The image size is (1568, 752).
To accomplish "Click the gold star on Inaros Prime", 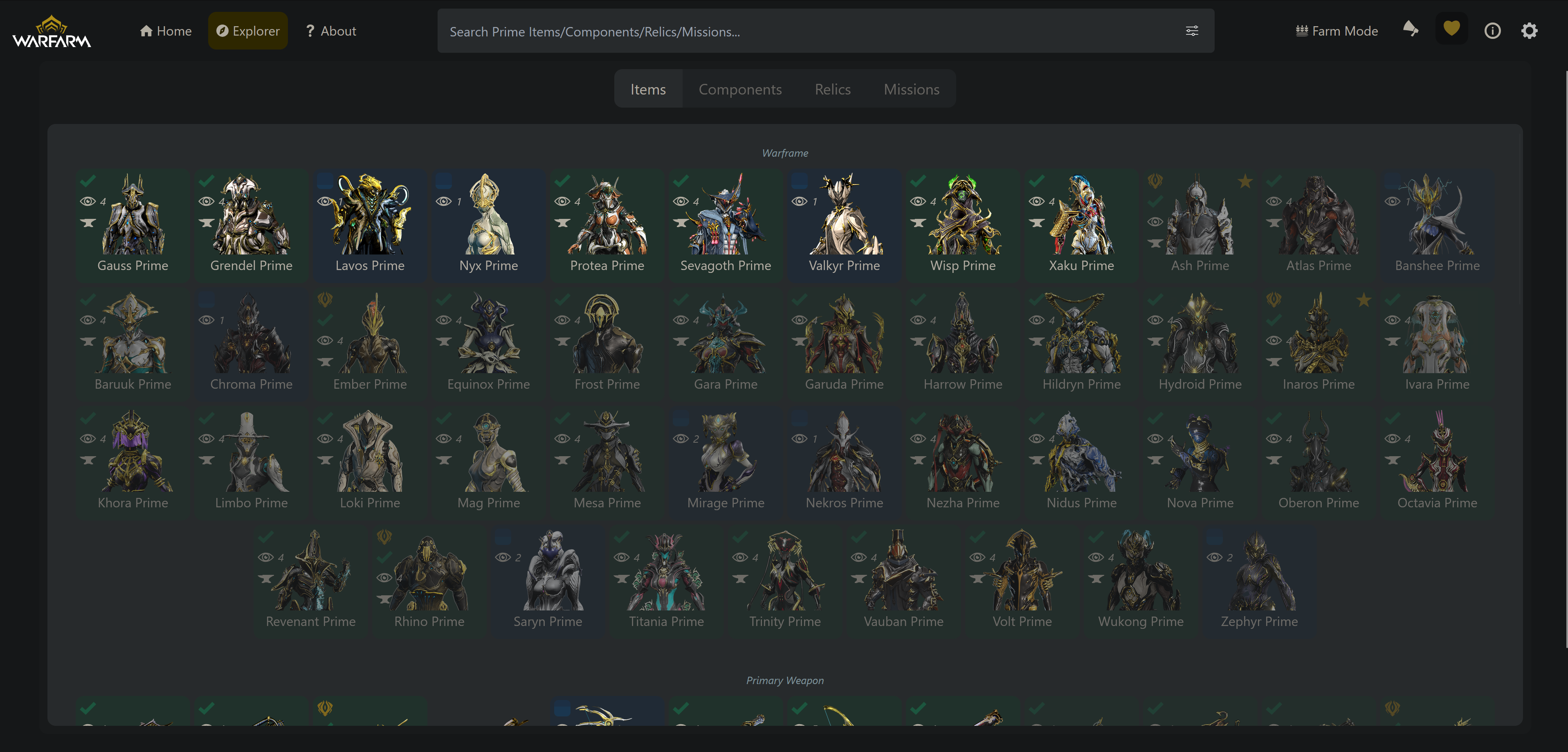I will pos(1364,299).
